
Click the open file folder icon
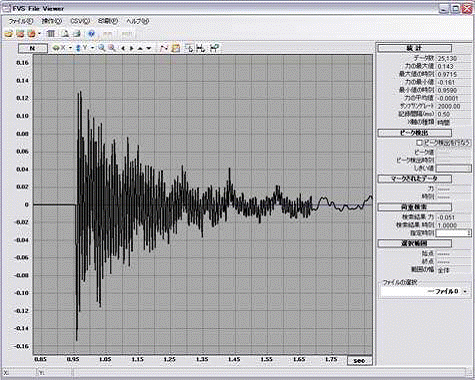(x=9, y=34)
